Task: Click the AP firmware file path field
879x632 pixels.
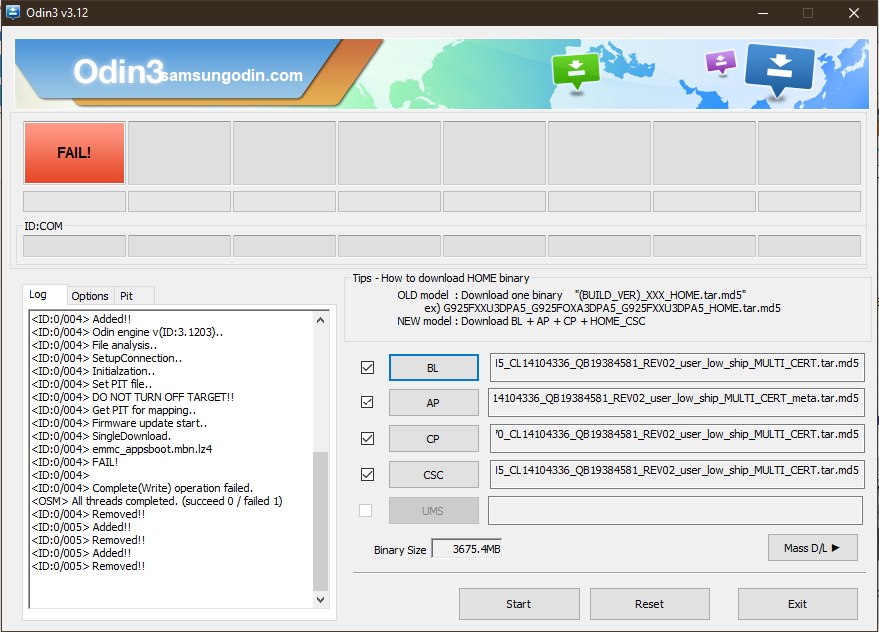Action: [x=676, y=402]
